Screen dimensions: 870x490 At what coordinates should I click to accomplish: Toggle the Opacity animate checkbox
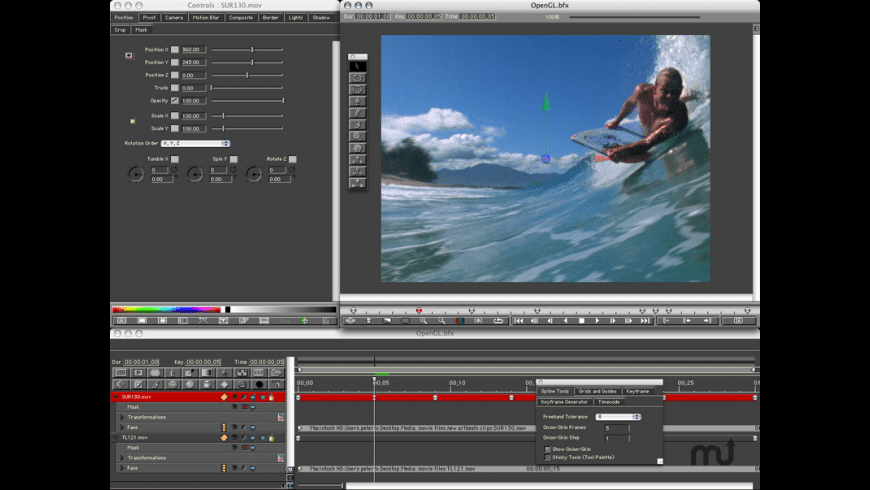[x=175, y=100]
